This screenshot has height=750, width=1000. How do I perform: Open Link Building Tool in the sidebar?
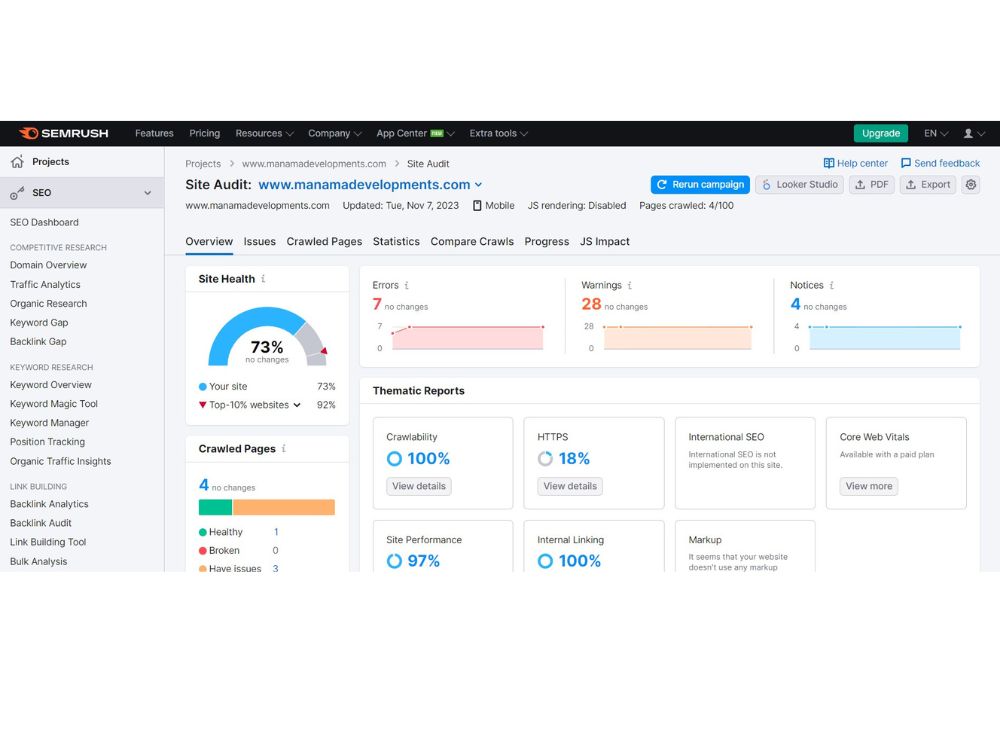pyautogui.click(x=48, y=542)
